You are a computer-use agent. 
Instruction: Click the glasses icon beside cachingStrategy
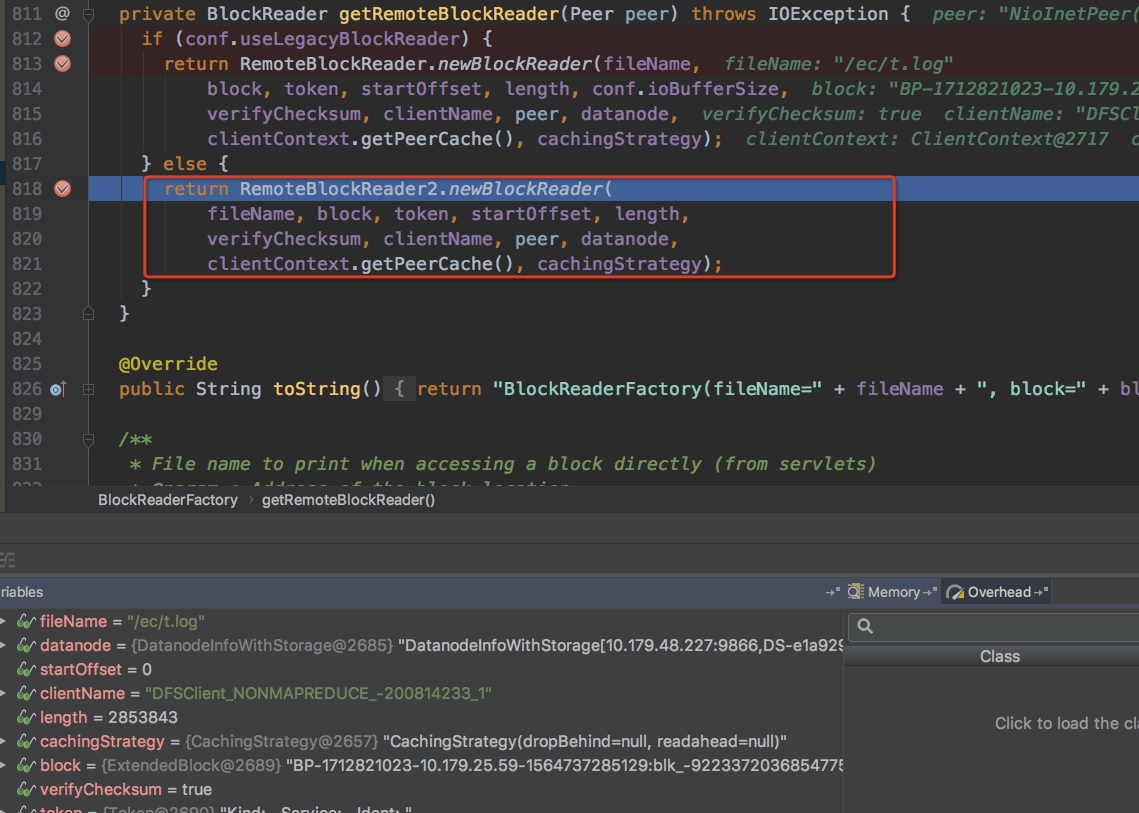click(x=26, y=741)
